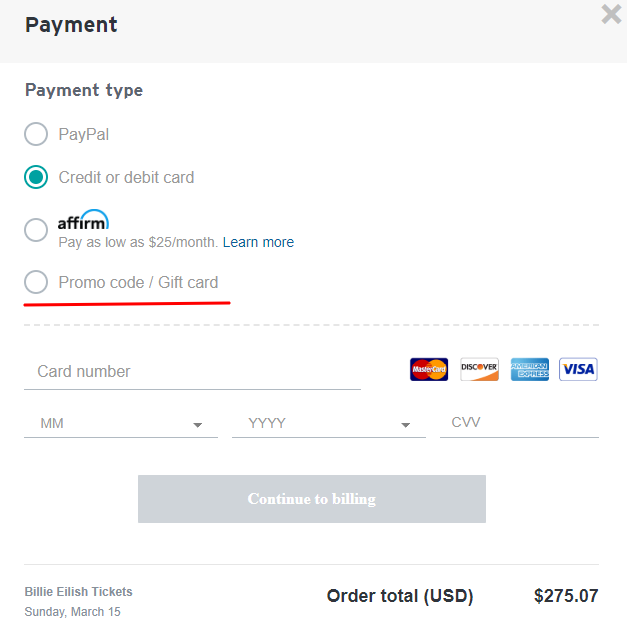
Task: Focus the Card number field
Action: point(192,372)
